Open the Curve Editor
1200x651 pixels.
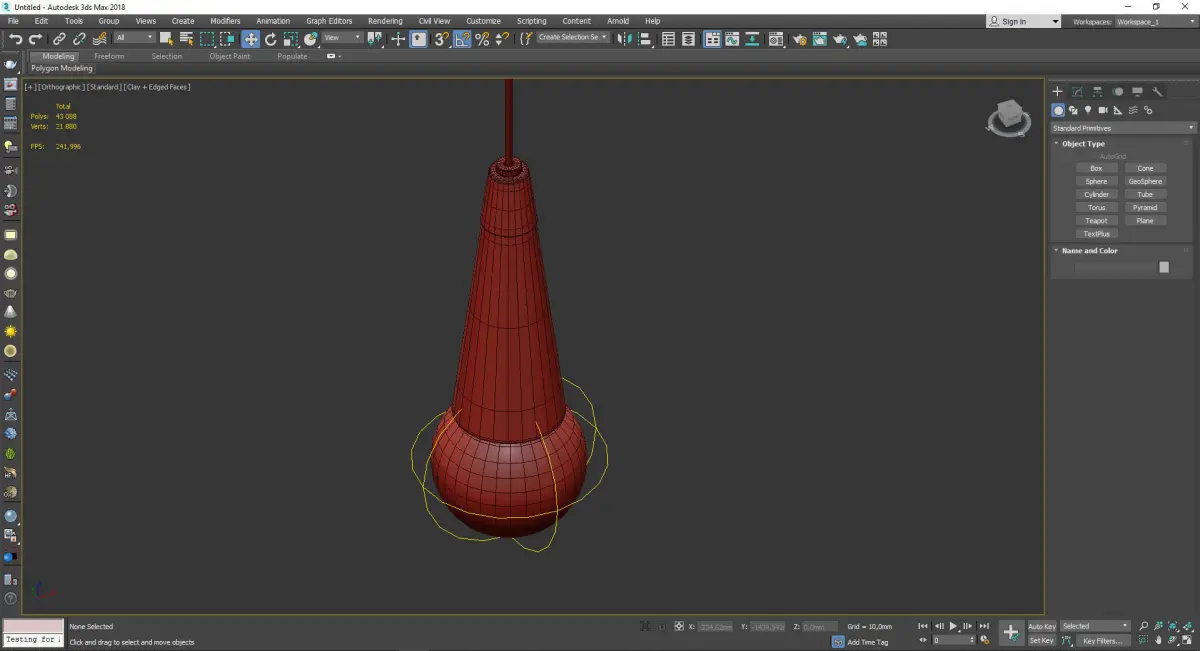pos(733,39)
